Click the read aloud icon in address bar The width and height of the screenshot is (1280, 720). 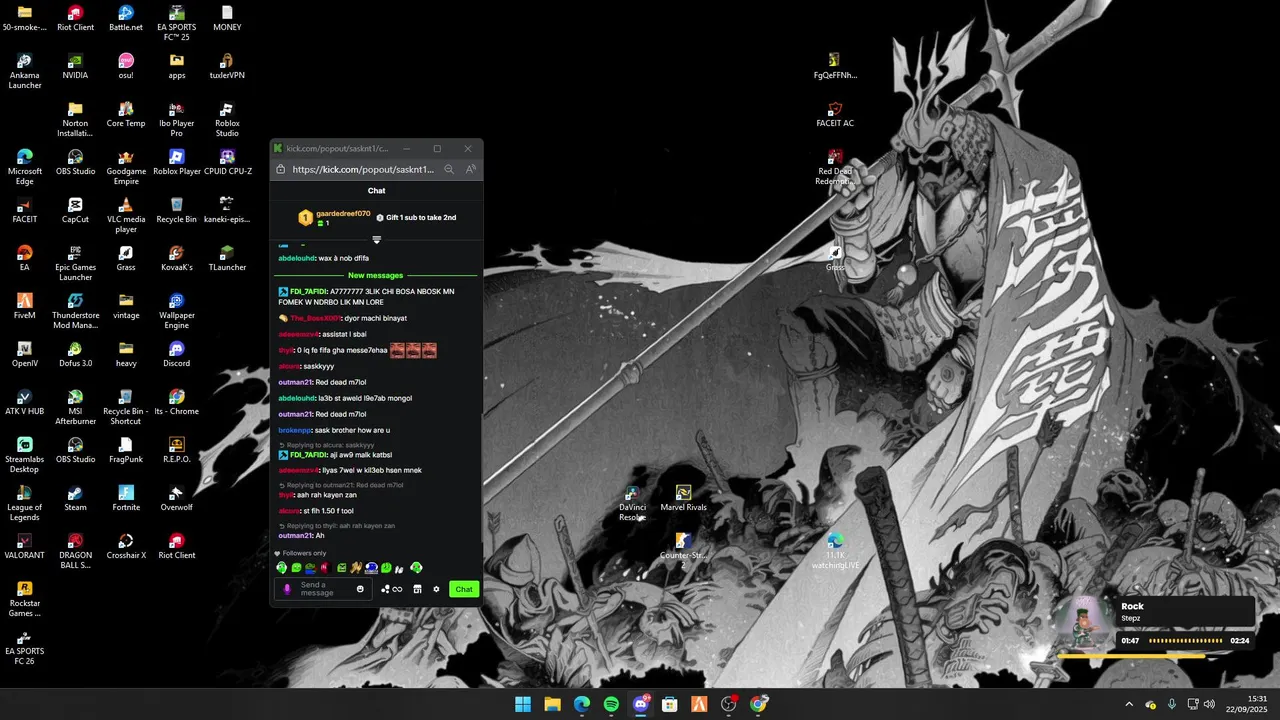470,170
